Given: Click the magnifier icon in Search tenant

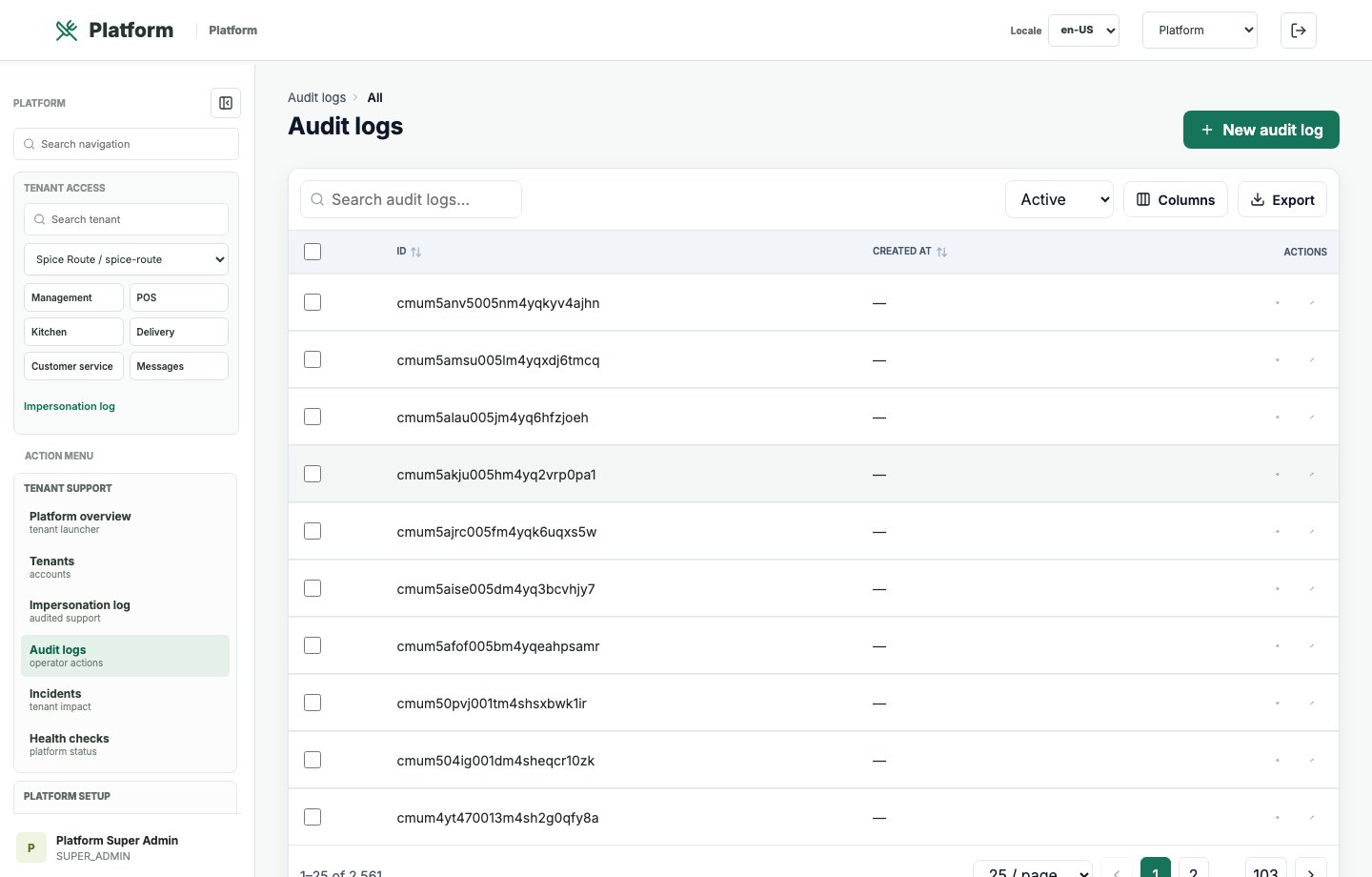Looking at the screenshot, I should (40, 219).
